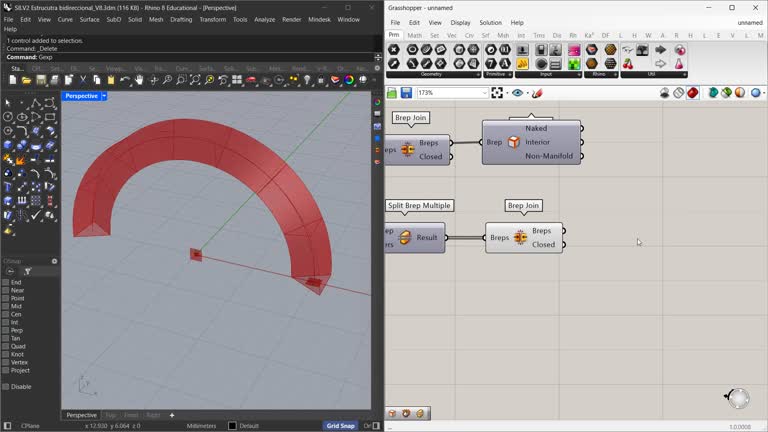Viewport: 768px width, 432px height.
Task: Open the 173% zoom level dropdown
Action: coord(484,93)
